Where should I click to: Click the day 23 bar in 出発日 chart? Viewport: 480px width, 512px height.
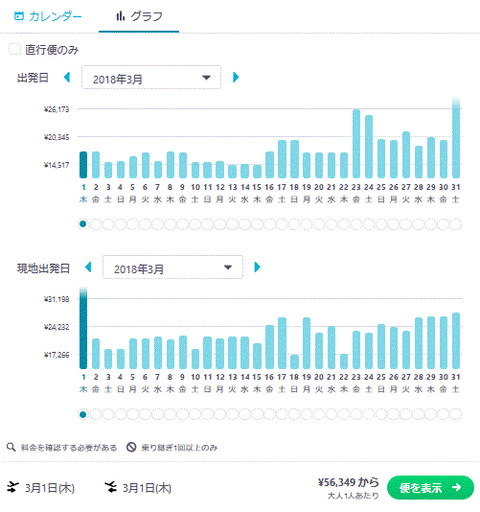coord(356,143)
